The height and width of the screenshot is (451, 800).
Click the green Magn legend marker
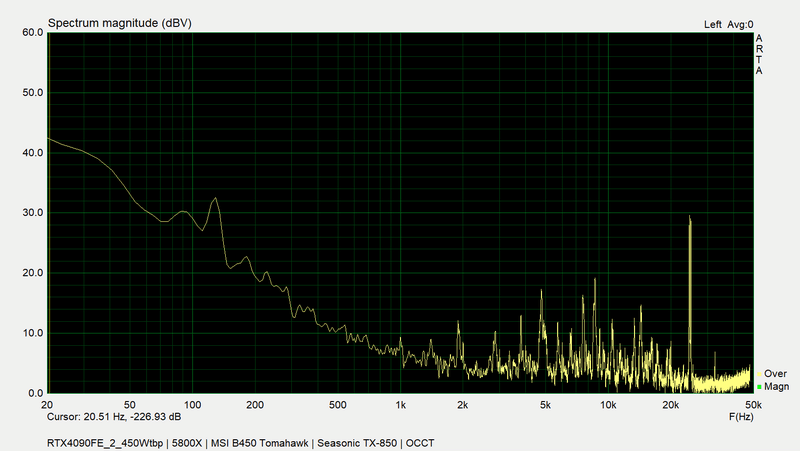point(759,387)
